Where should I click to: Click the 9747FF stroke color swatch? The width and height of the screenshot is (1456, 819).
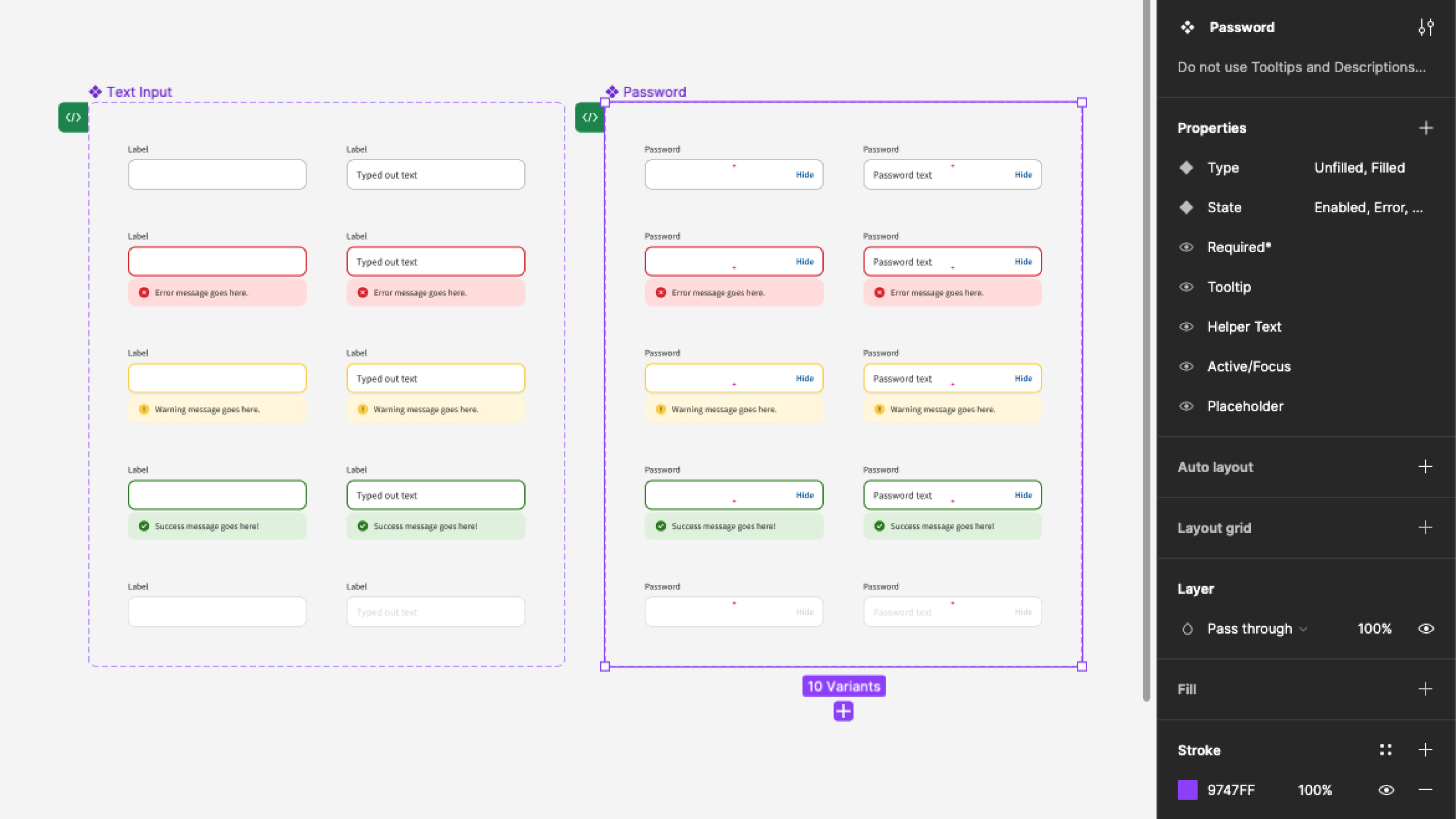coord(1187,790)
